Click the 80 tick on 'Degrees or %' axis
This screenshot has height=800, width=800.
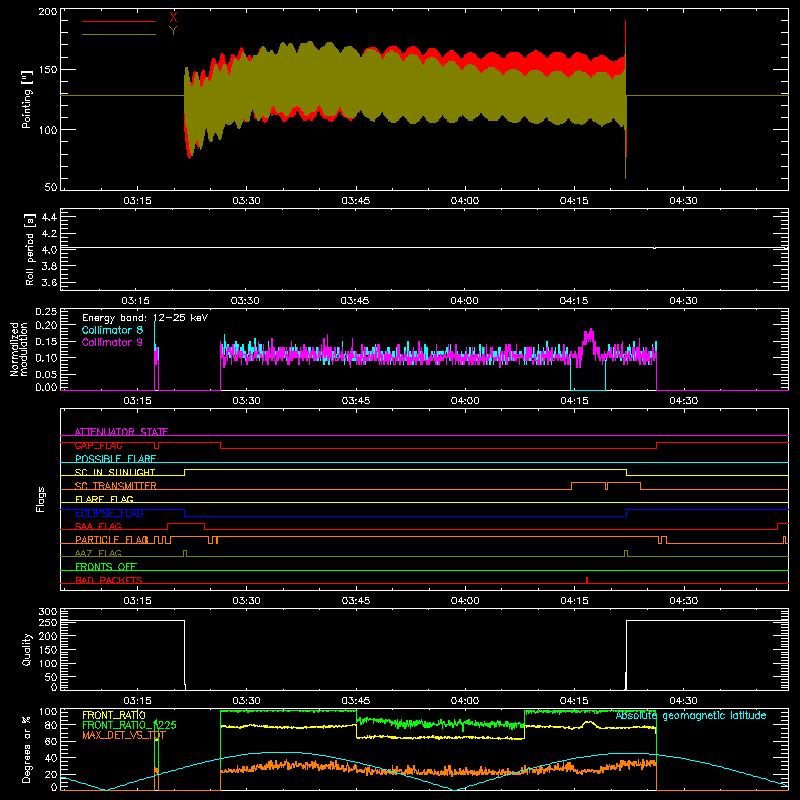point(51,725)
